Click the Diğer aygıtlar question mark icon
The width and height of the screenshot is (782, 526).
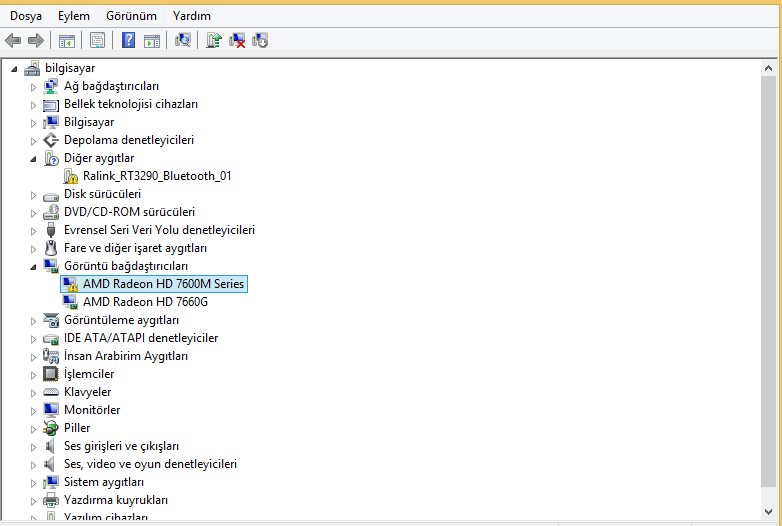tap(51, 158)
